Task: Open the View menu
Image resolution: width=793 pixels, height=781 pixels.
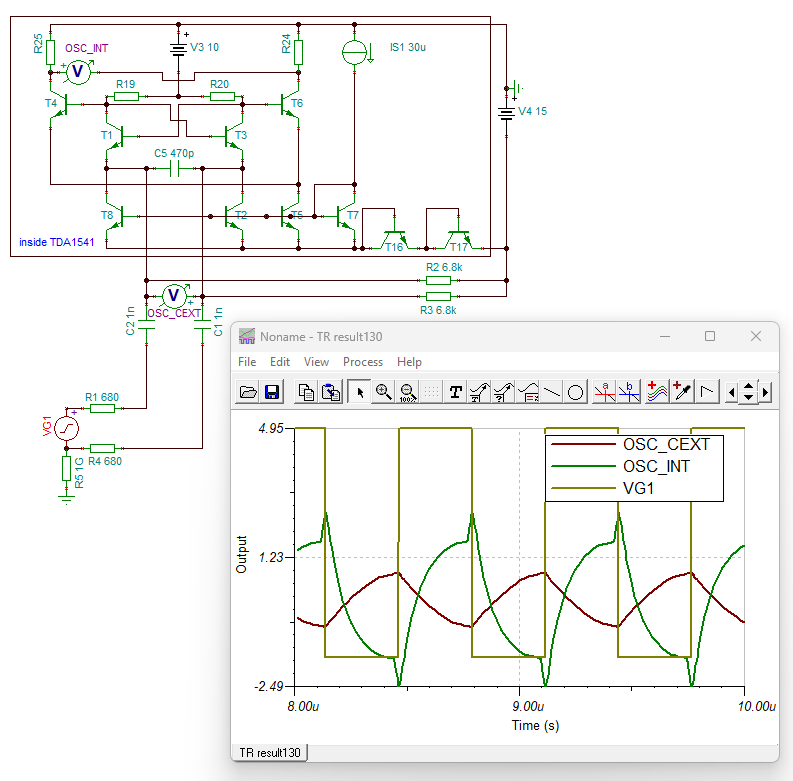Action: [316, 362]
